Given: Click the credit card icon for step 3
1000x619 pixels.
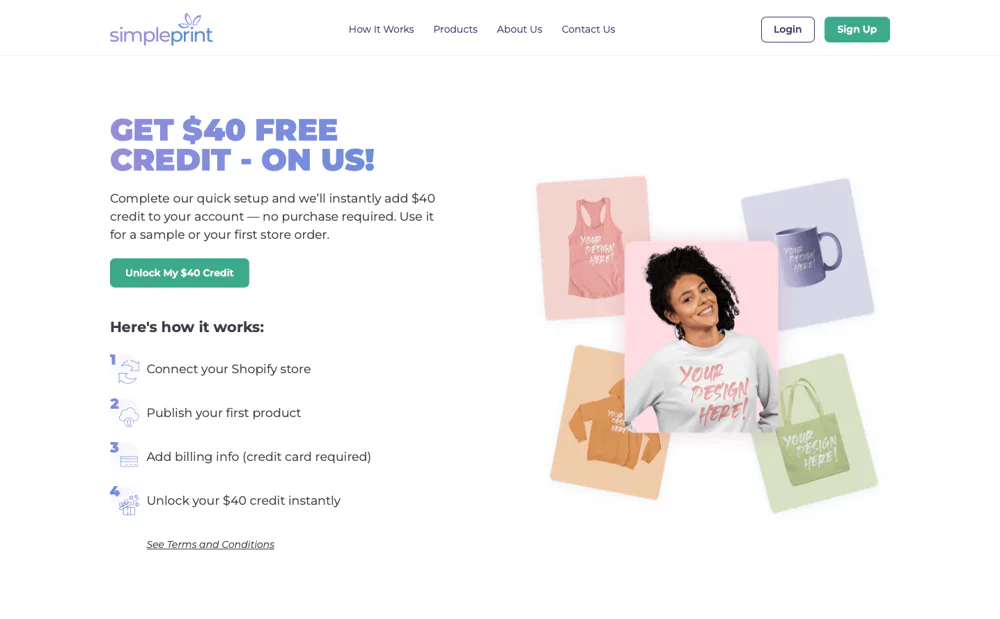Looking at the screenshot, I should coord(129,460).
